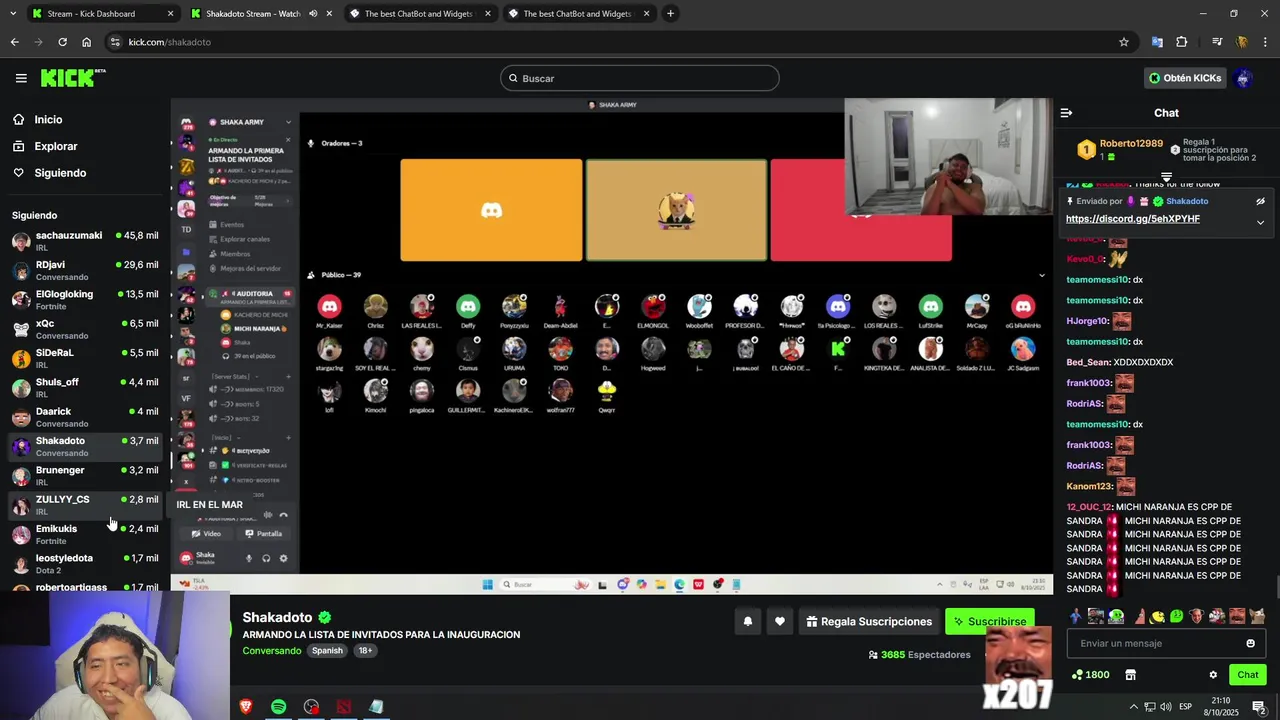Open browser three-dot menu
Viewport: 1280px width, 720px height.
(x=1266, y=42)
